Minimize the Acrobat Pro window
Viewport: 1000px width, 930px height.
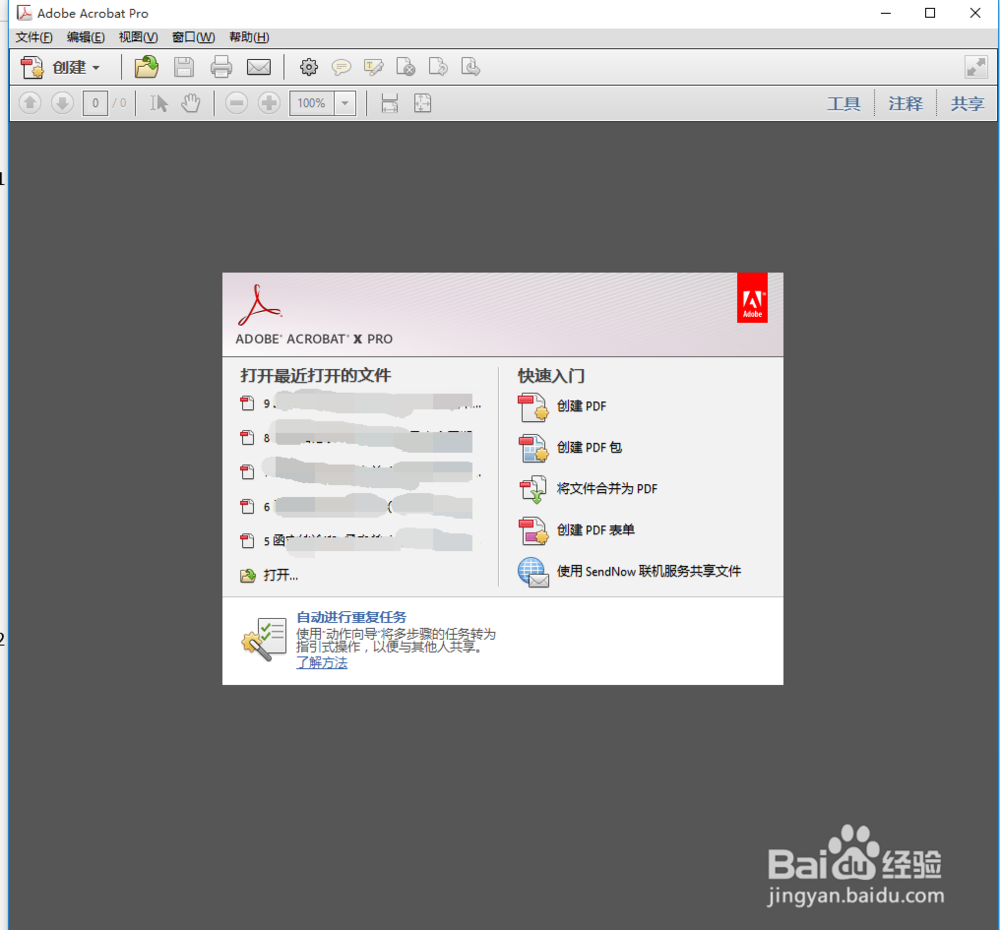(x=886, y=13)
